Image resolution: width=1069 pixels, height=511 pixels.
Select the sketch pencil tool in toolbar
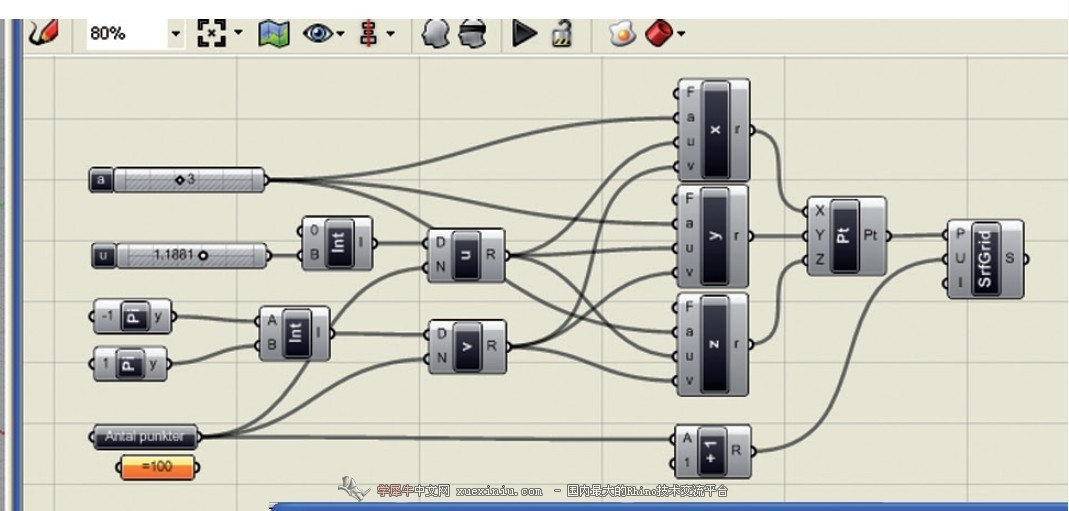pyautogui.click(x=43, y=32)
